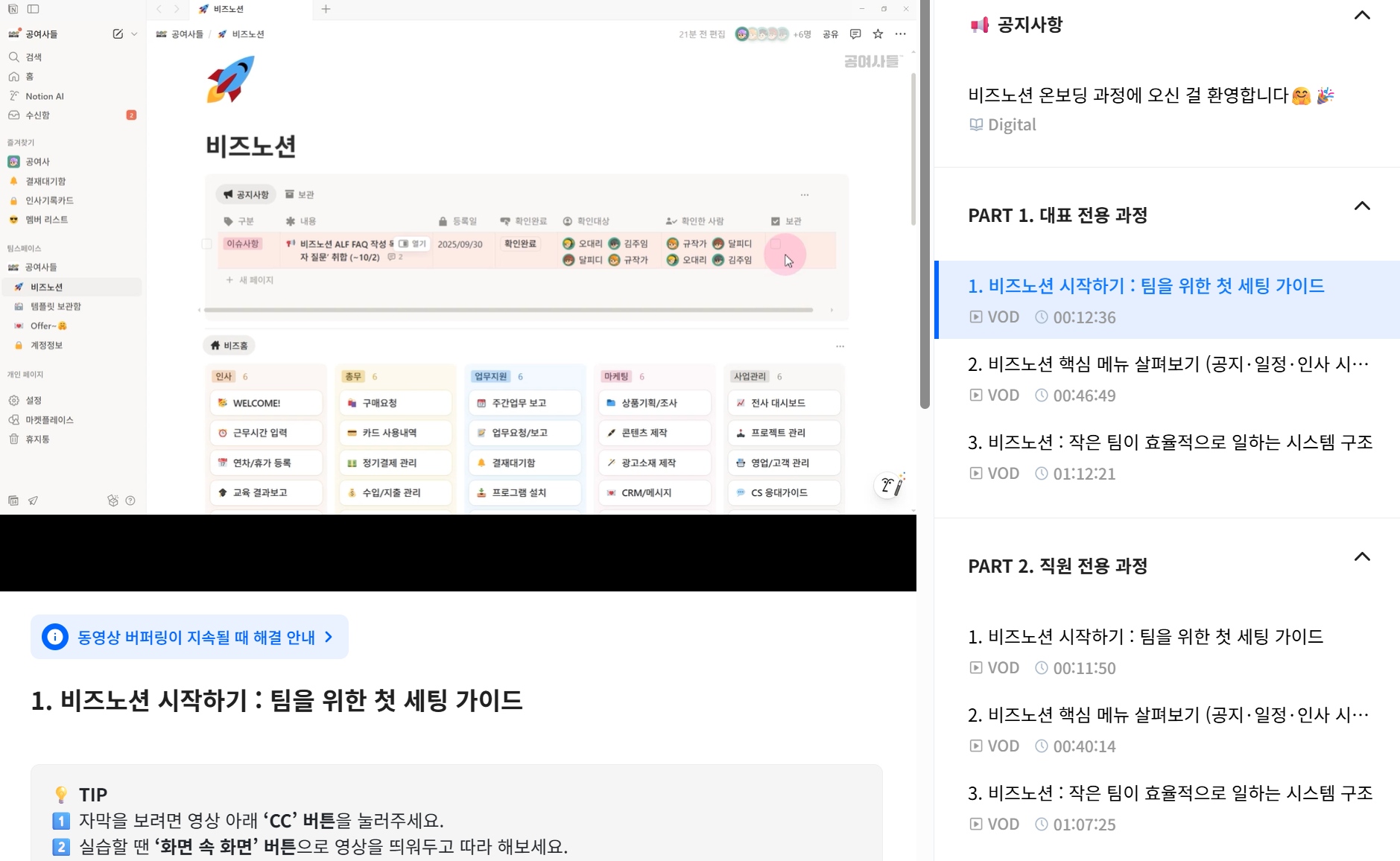Open Notion AI from the sidebar

click(x=73, y=96)
